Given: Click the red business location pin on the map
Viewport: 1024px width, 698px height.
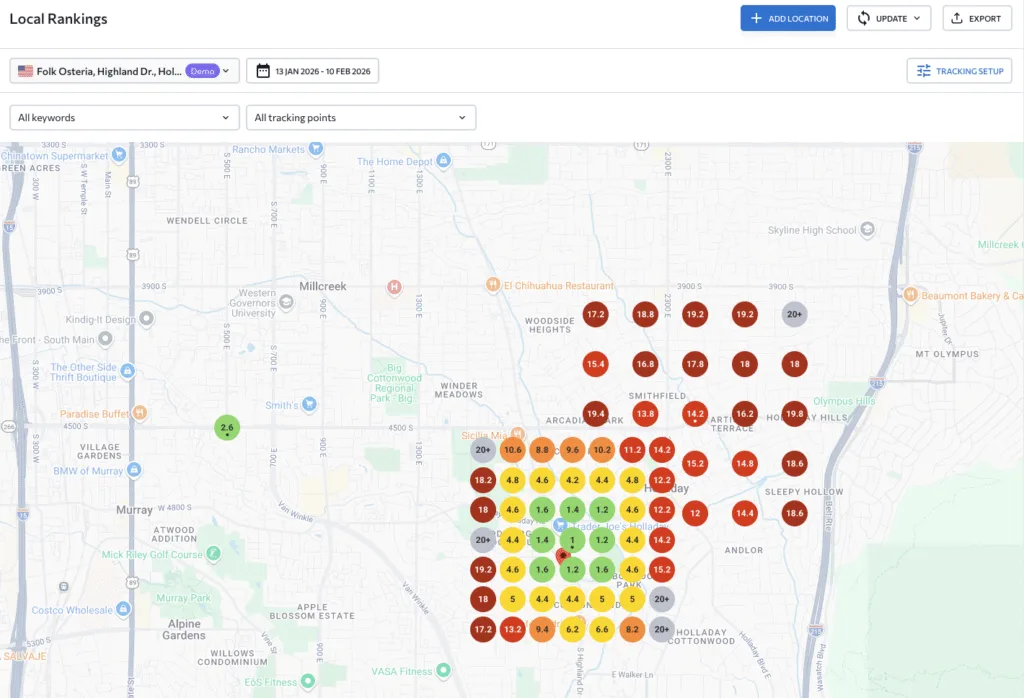Looking at the screenshot, I should [563, 556].
